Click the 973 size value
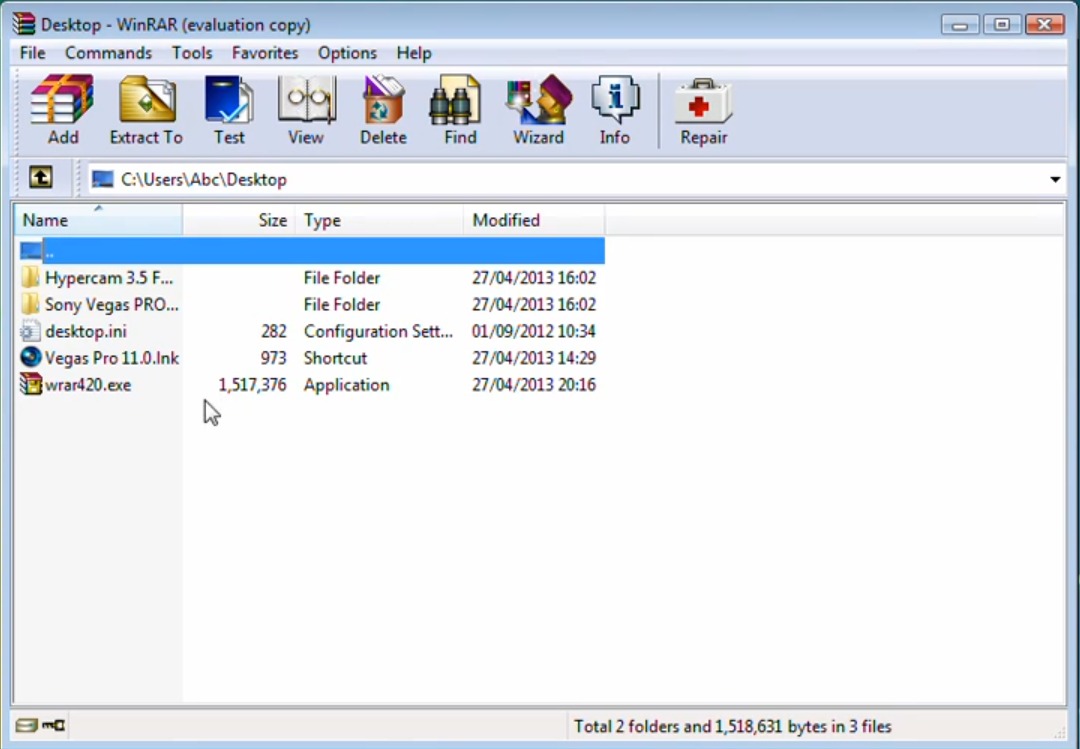This screenshot has width=1080, height=749. pyautogui.click(x=273, y=358)
